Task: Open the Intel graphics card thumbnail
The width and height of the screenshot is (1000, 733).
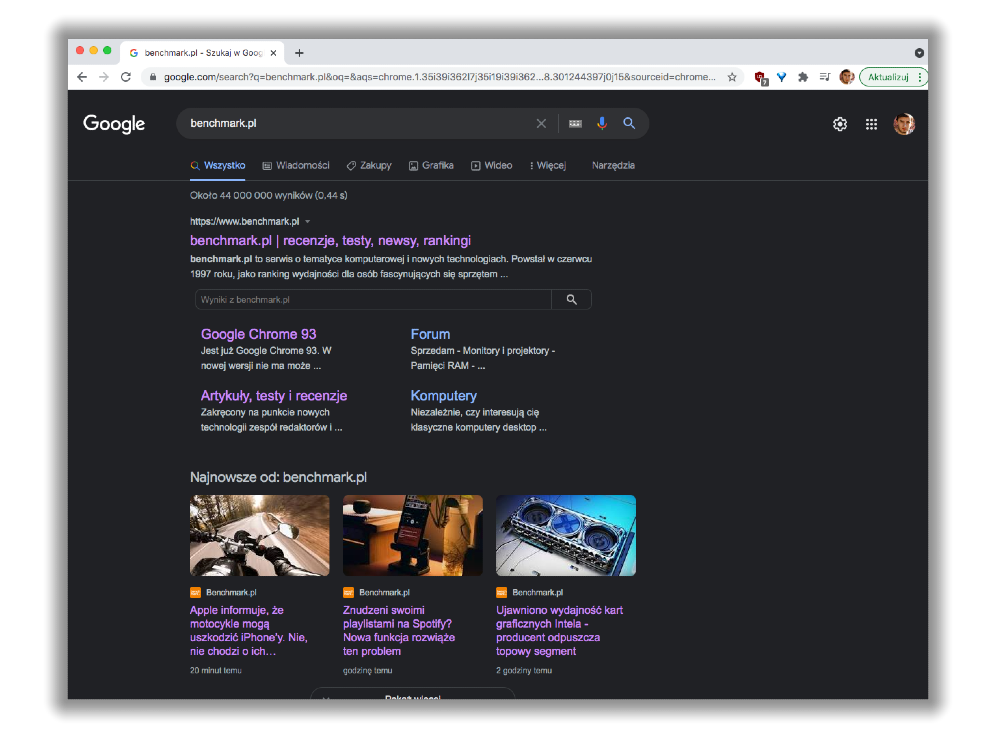Action: (x=566, y=536)
